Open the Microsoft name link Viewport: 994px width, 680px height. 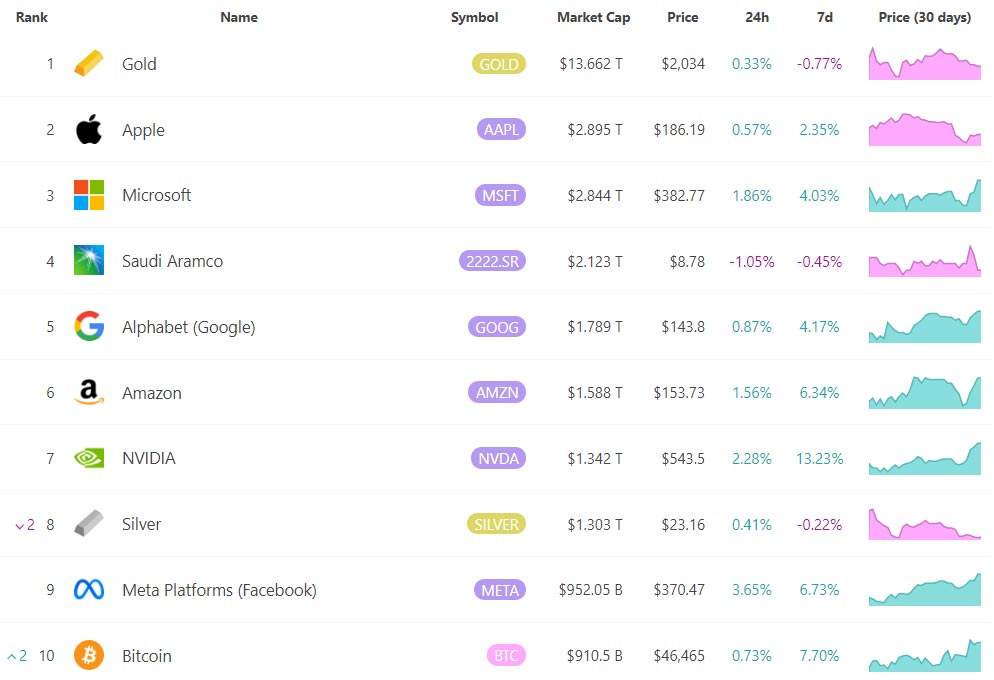coord(157,195)
